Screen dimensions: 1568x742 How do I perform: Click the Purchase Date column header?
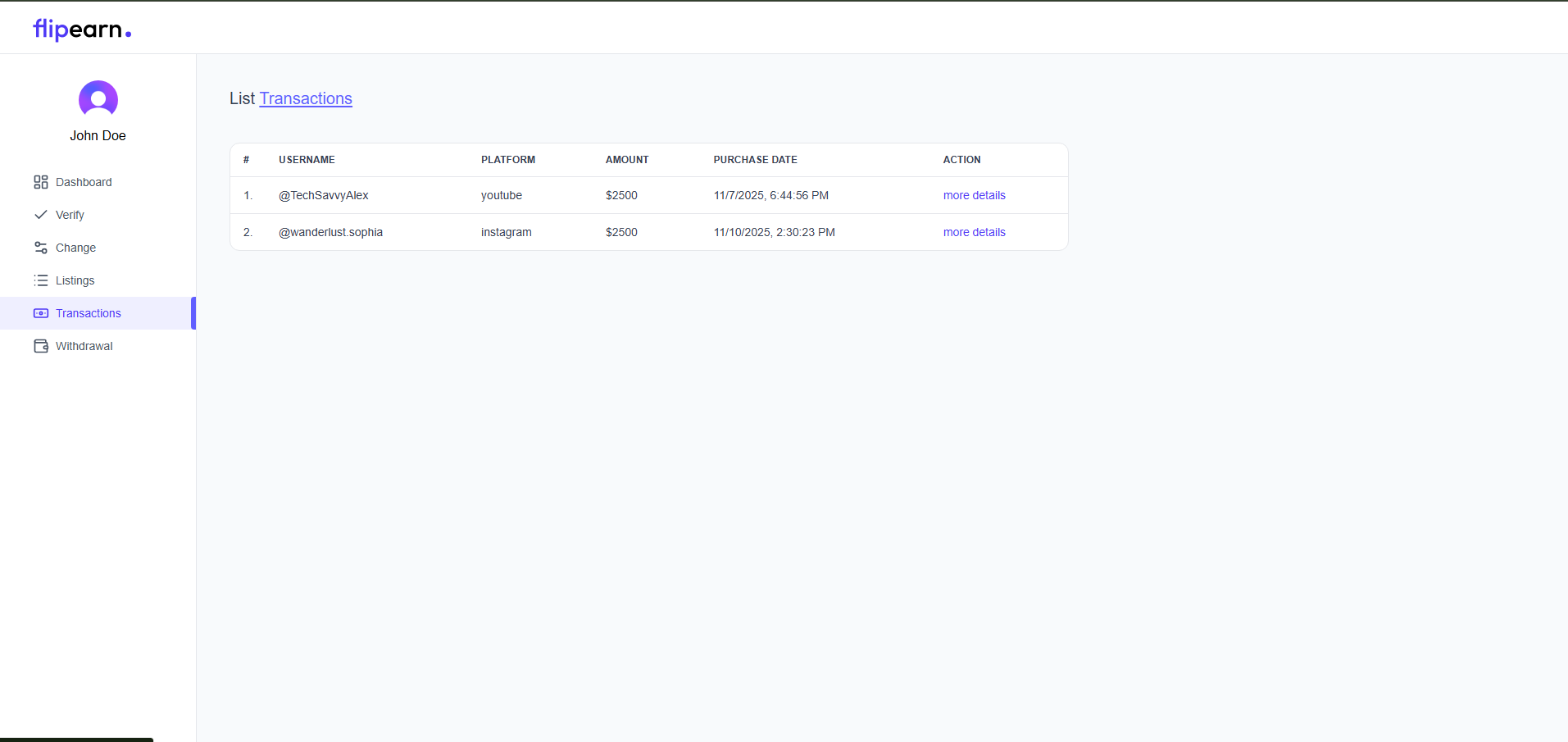pyautogui.click(x=755, y=160)
